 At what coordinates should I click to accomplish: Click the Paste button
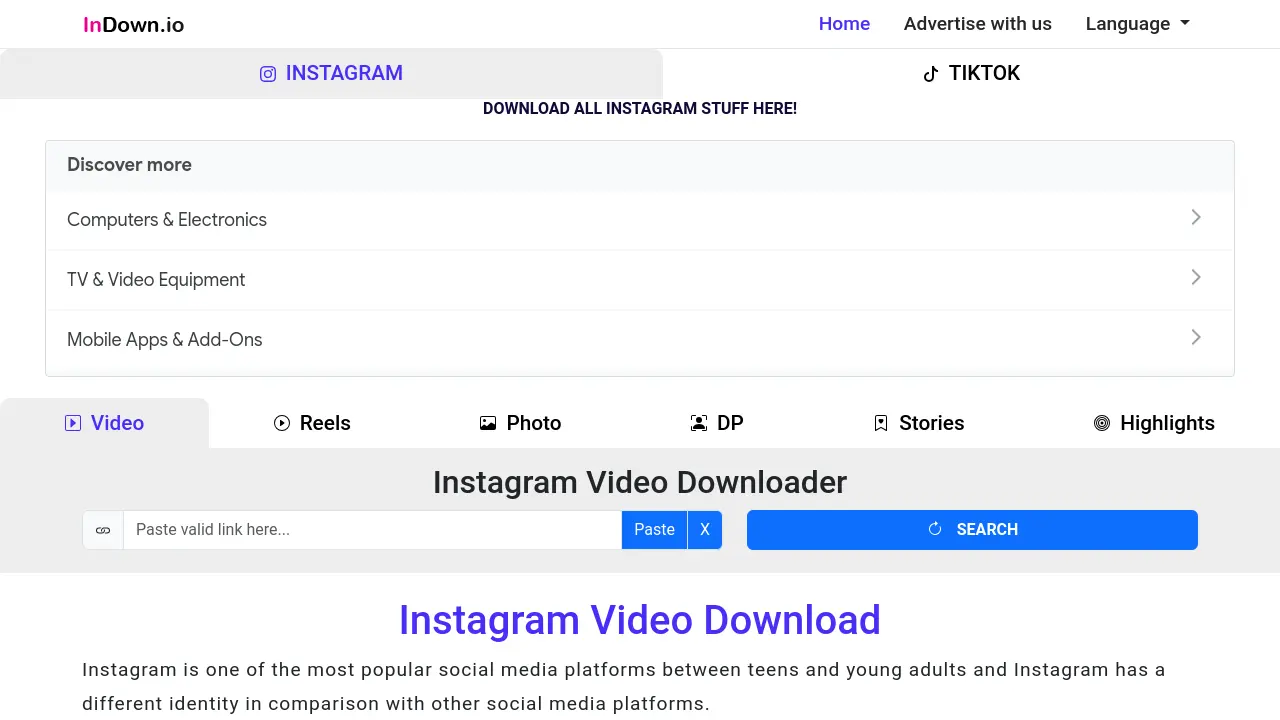click(x=654, y=530)
